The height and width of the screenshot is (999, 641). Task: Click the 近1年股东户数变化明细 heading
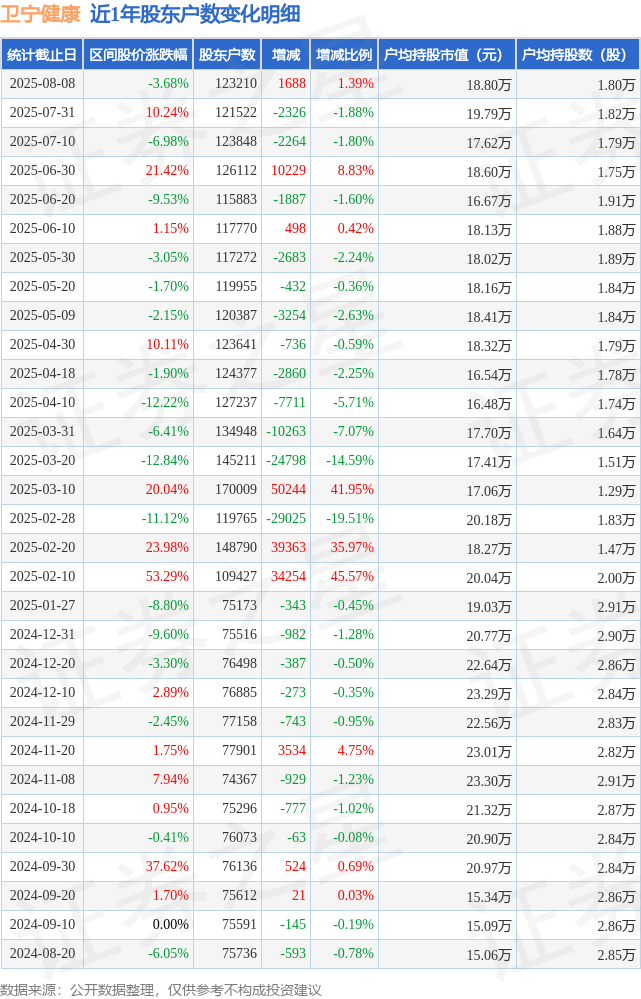point(195,14)
